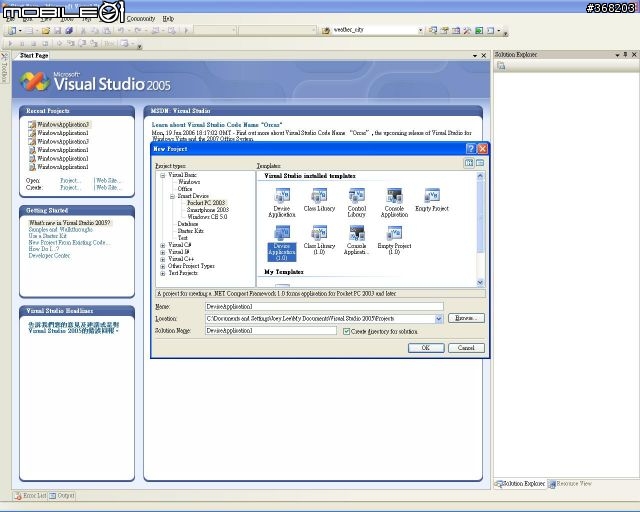640x512 pixels.
Task: Open the Output tab
Action: pyautogui.click(x=62, y=496)
